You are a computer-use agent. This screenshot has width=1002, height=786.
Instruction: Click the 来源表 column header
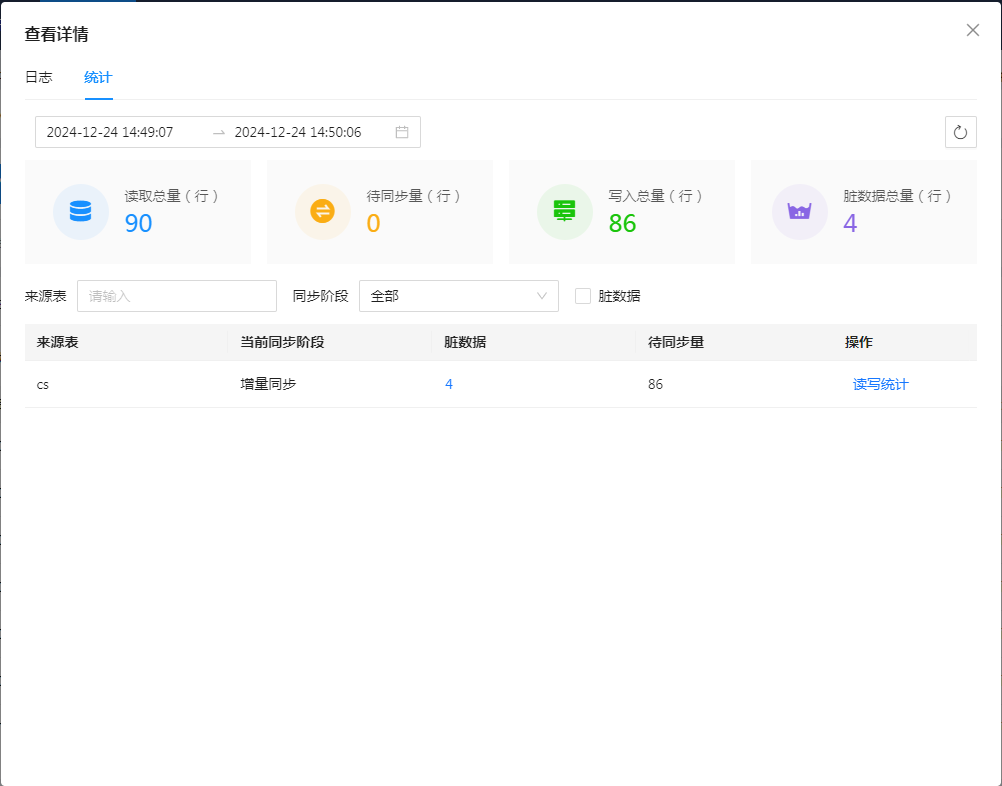[58, 342]
